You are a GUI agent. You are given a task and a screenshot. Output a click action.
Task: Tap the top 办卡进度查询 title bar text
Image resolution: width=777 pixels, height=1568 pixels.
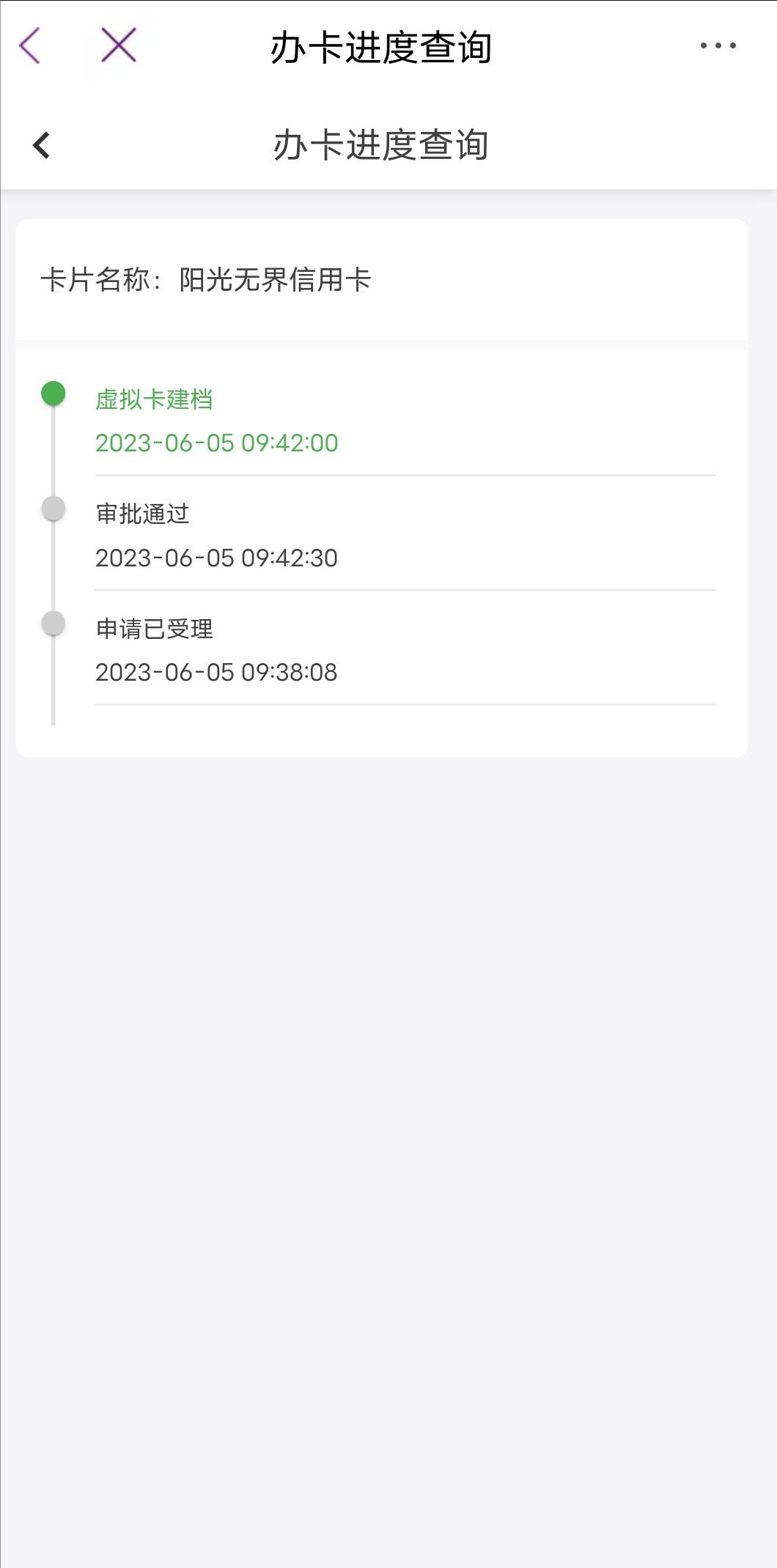coord(380,48)
